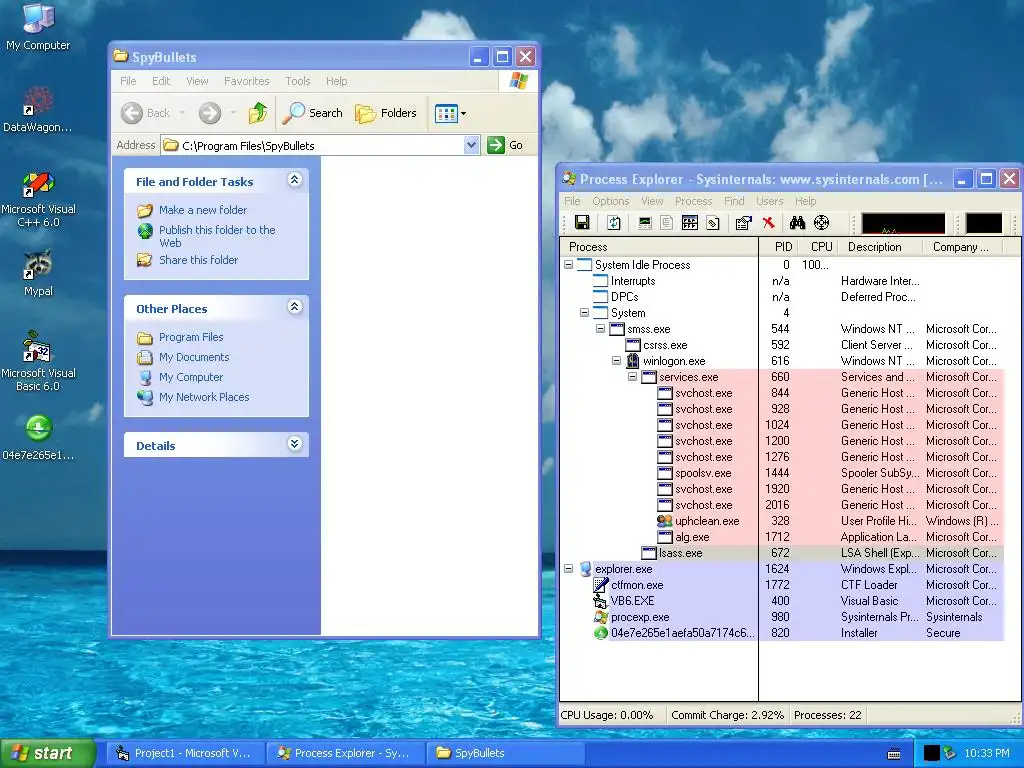Open the Favorites menu in SpyBullets
The width and height of the screenshot is (1024, 768).
pyautogui.click(x=246, y=81)
